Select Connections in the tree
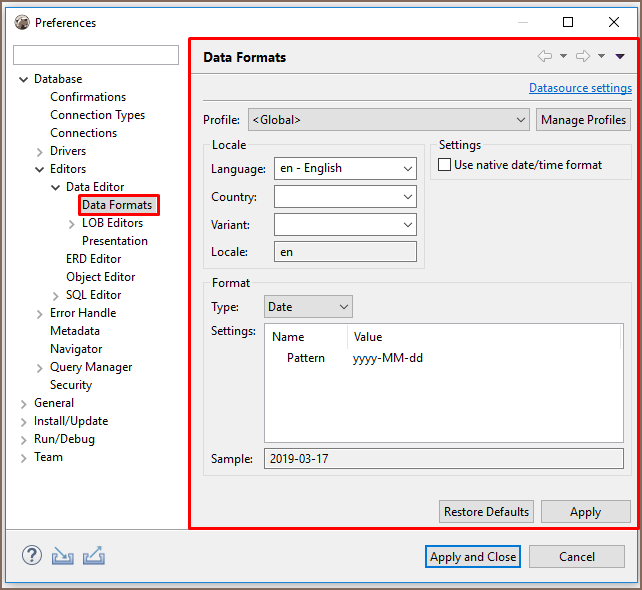642x590 pixels. click(x=84, y=133)
